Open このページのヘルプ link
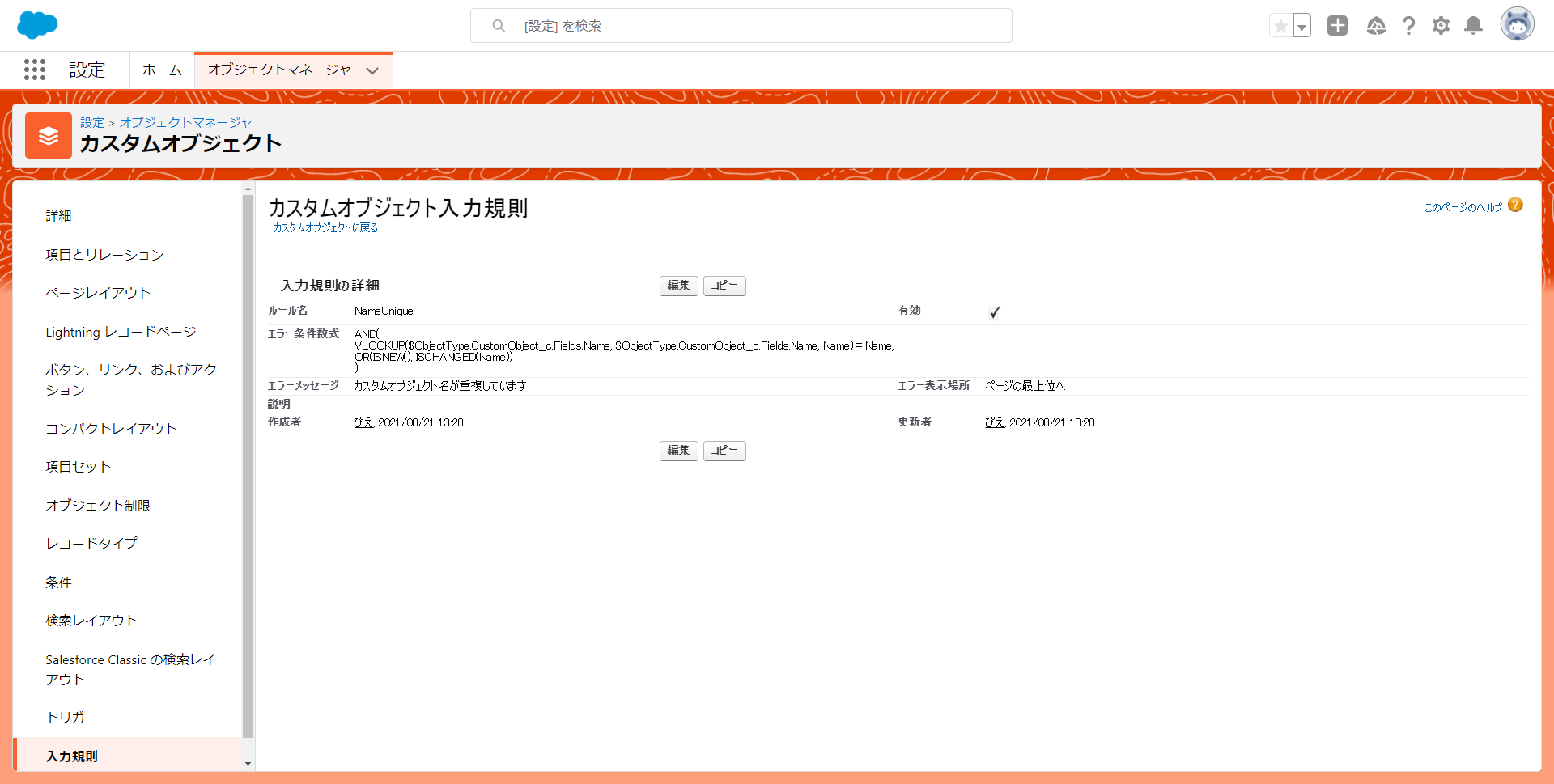 (1463, 207)
